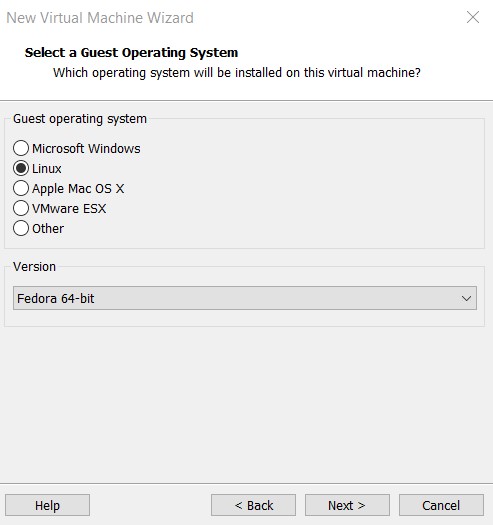This screenshot has height=525, width=493.
Task: Pick Apple Mac OS X as guest
Action: (x=21, y=188)
